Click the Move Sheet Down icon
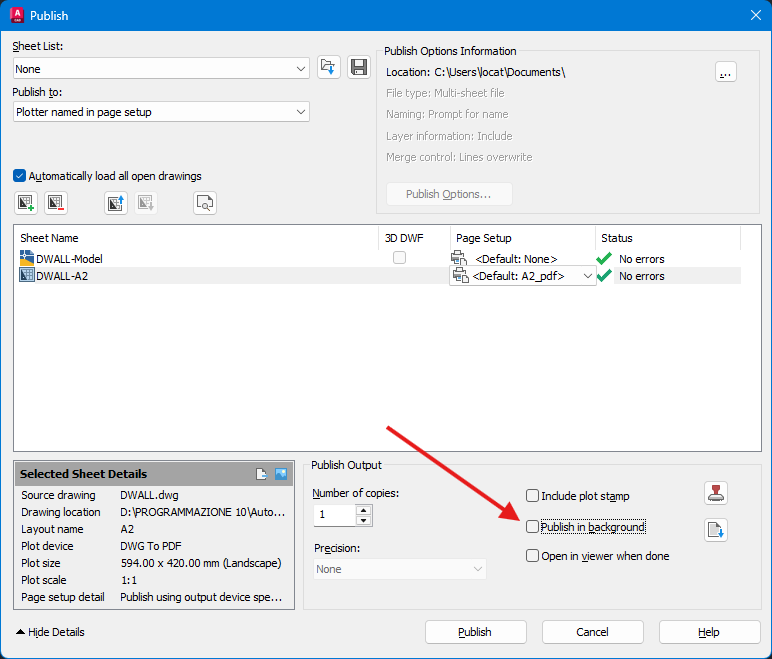The height and width of the screenshot is (659, 772). 146,202
